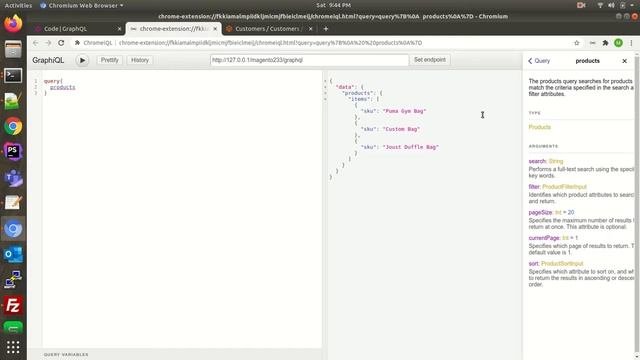Launch FileZilla from the dock

pos(13,306)
